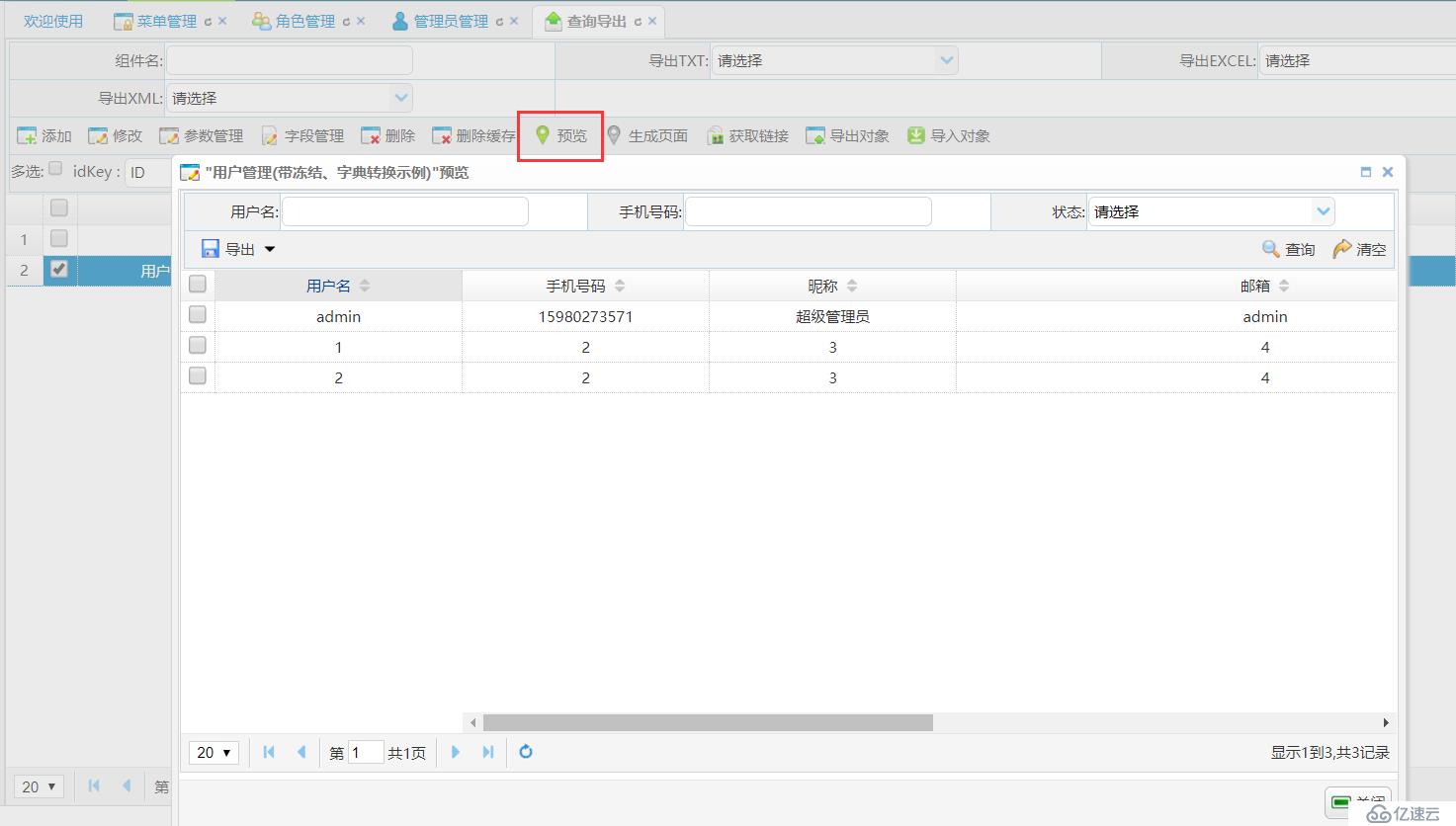Sort by 用户名 column
Screen dimensions: 1456x826
(x=338, y=286)
